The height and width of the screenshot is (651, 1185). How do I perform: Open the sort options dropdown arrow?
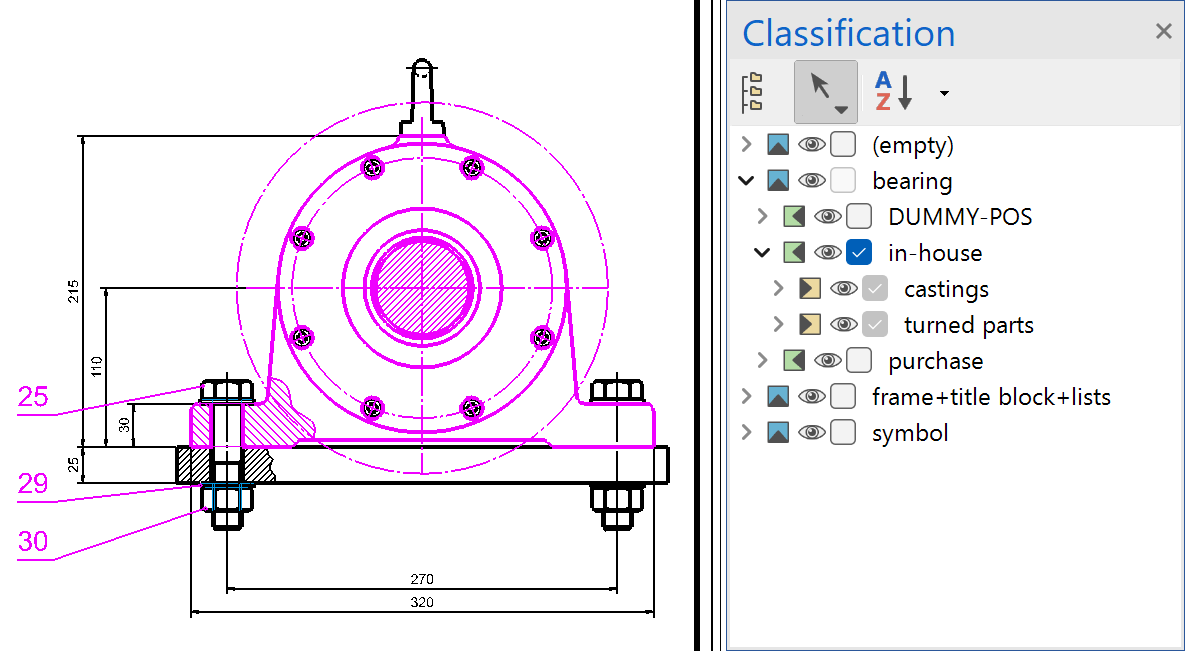(944, 94)
